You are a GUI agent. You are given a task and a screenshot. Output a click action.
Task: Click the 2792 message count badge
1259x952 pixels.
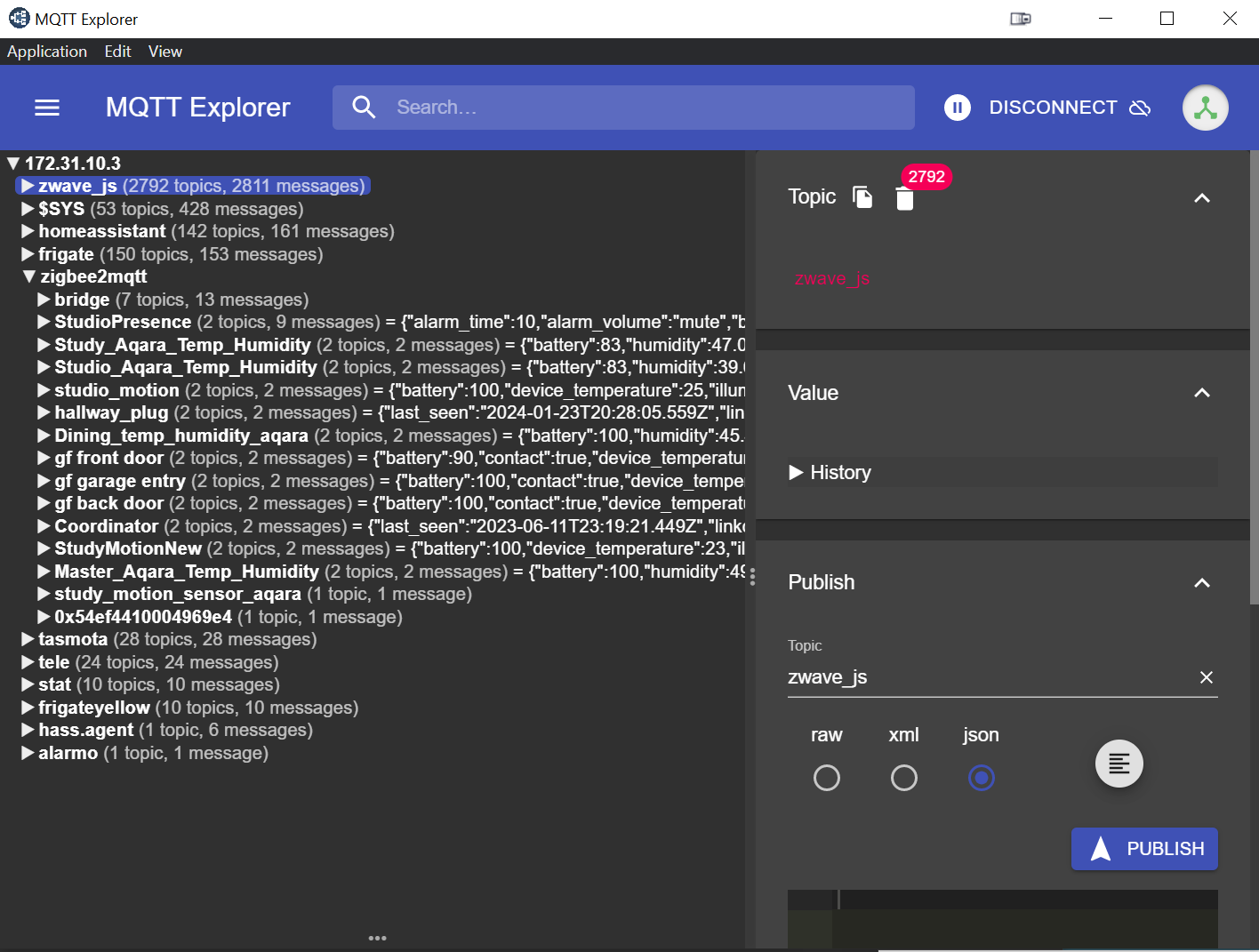pos(926,177)
